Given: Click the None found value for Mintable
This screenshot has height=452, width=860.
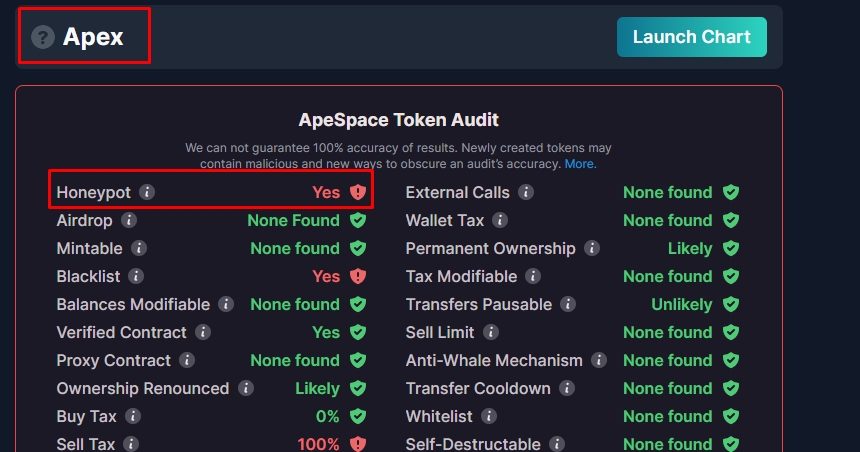Looking at the screenshot, I should pyautogui.click(x=295, y=248).
